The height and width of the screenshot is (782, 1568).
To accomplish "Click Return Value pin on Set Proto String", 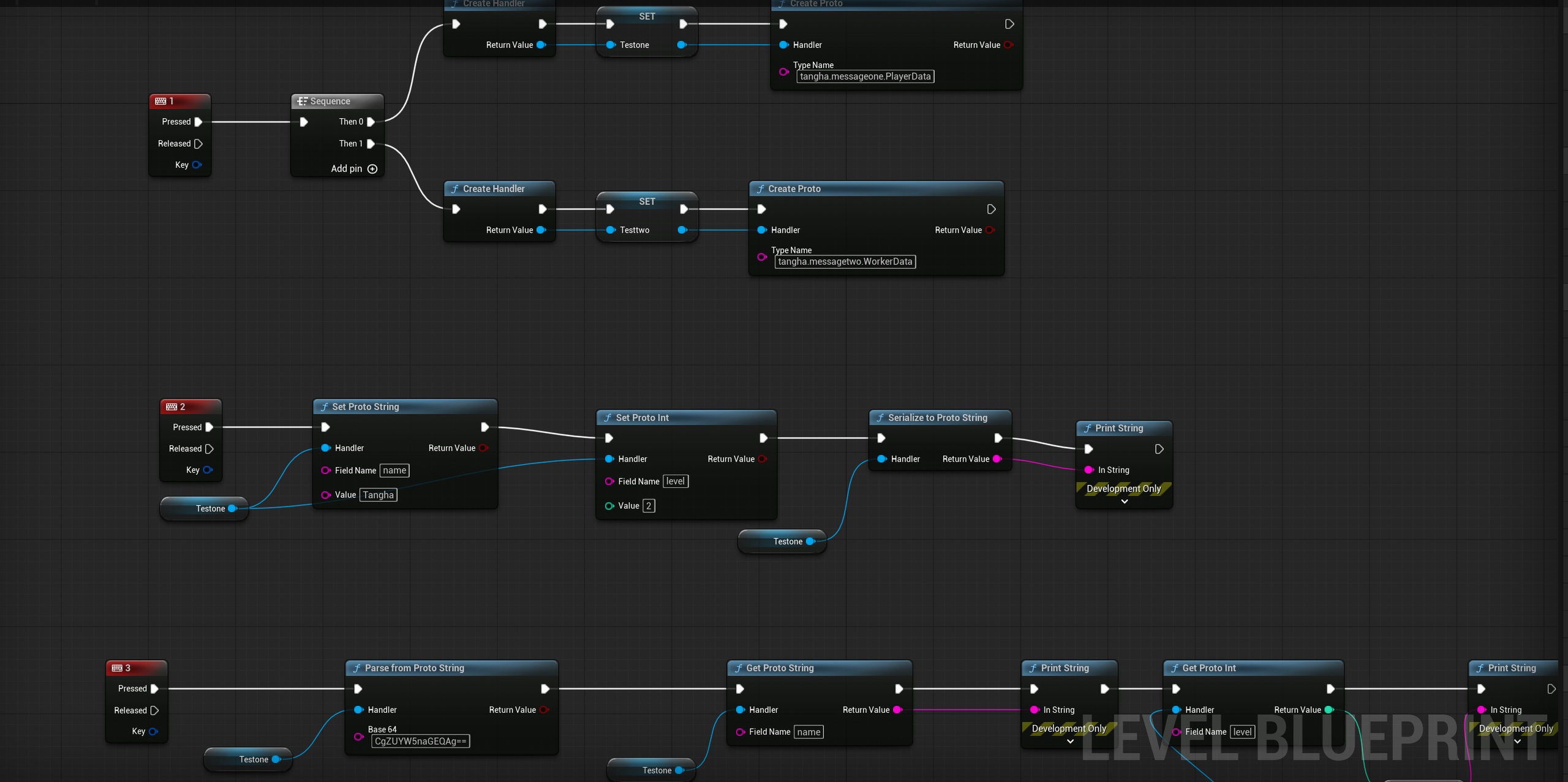I will pos(483,448).
